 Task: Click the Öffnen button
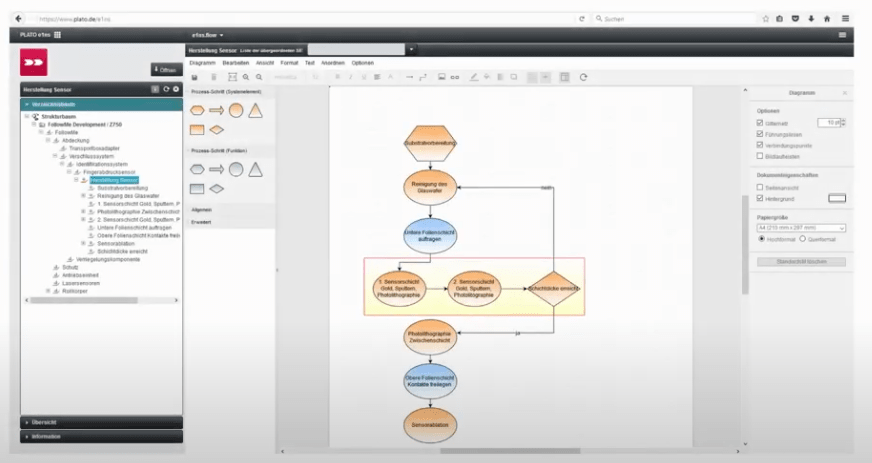pyautogui.click(x=166, y=70)
